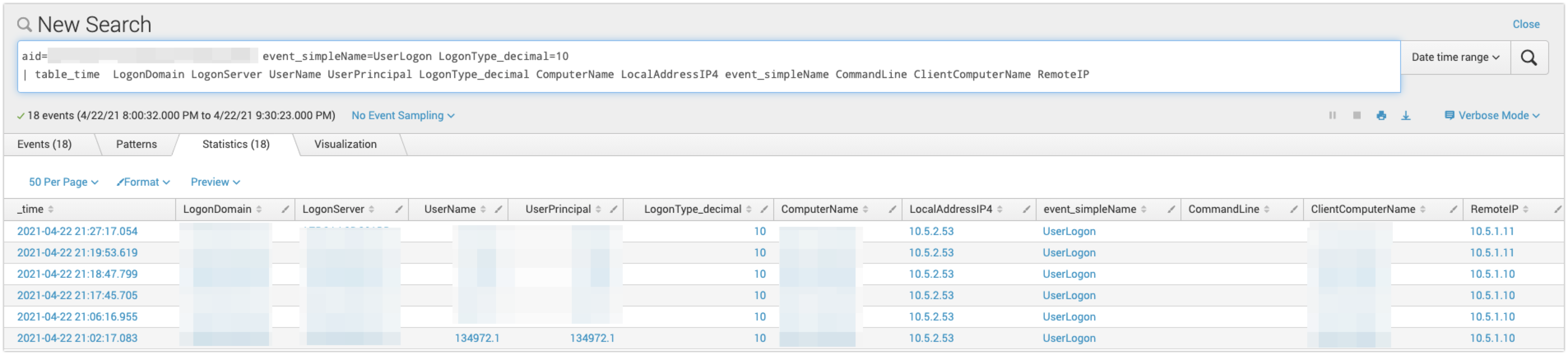Edit format of ClientComputerName column pencil
Screen dimensions: 1568x355
coord(1454,209)
